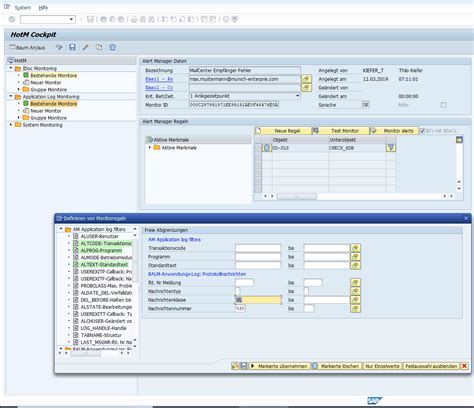This screenshot has height=408, width=474.
Task: Select LOG_HANDLE-Handle field in dialog tree
Action: 103,328
